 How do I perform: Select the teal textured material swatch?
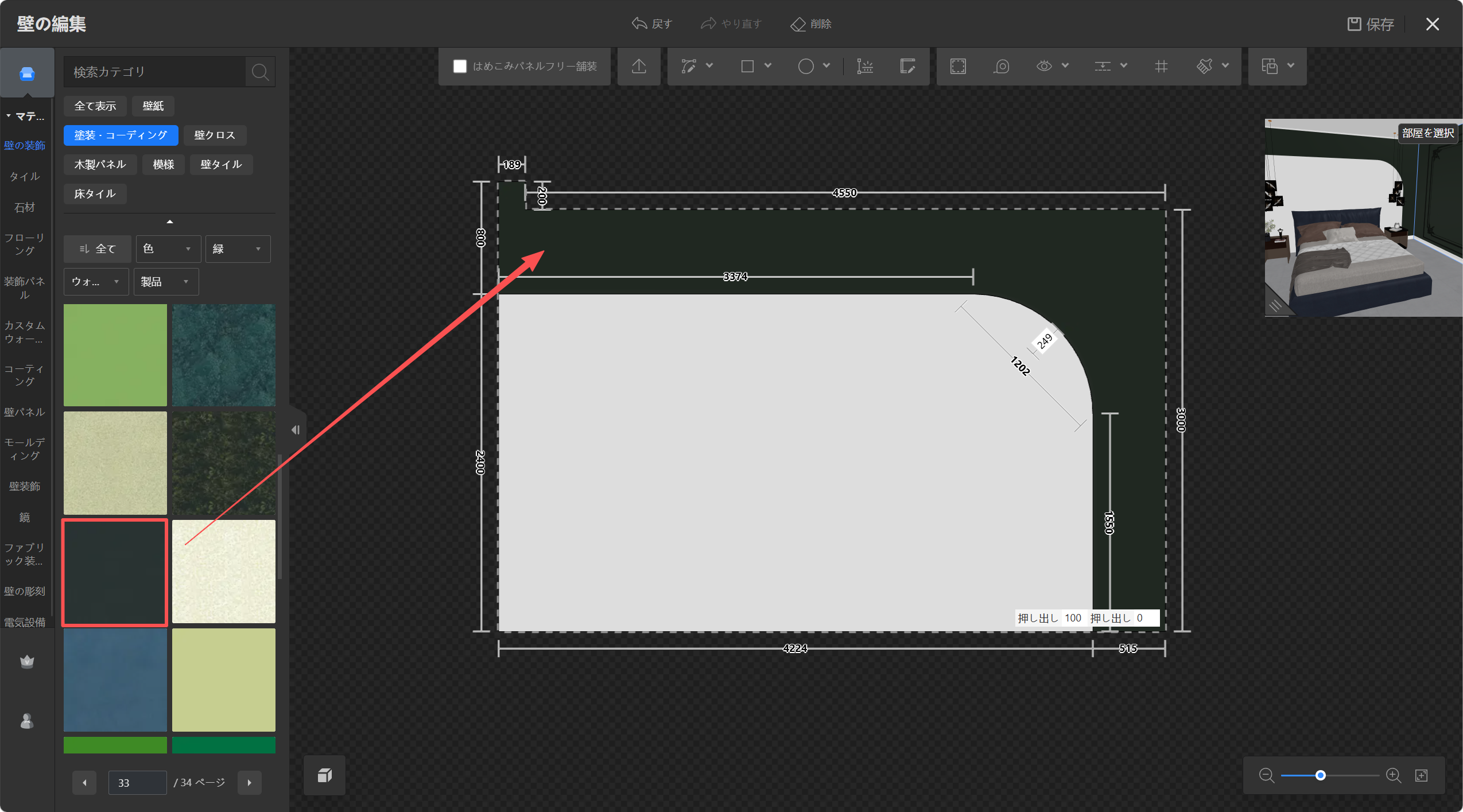click(x=224, y=355)
